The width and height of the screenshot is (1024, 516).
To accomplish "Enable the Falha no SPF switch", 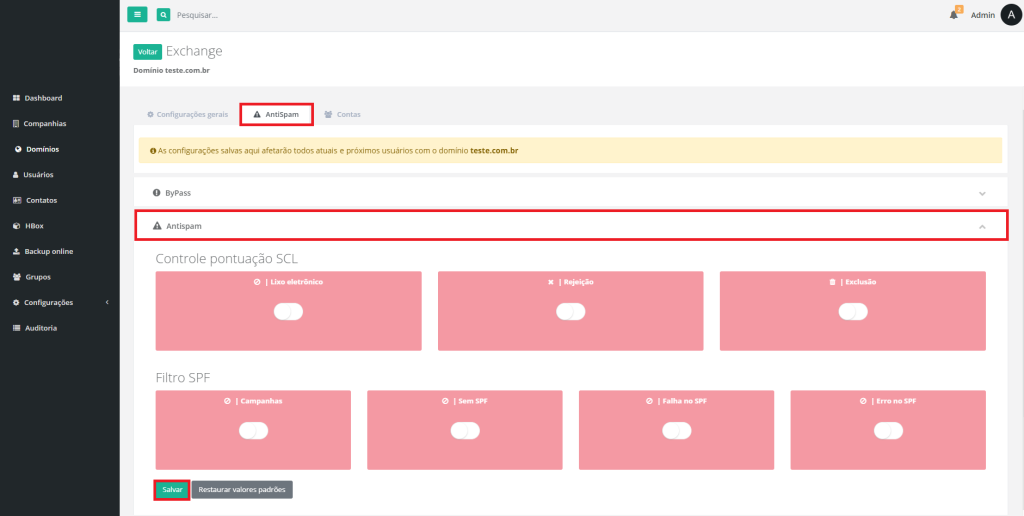I will [677, 430].
